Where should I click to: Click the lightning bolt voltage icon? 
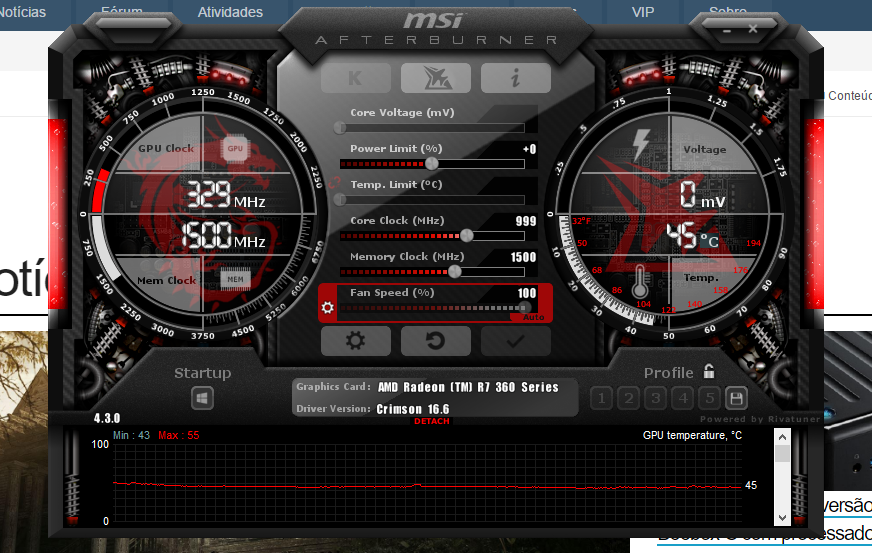(x=640, y=145)
